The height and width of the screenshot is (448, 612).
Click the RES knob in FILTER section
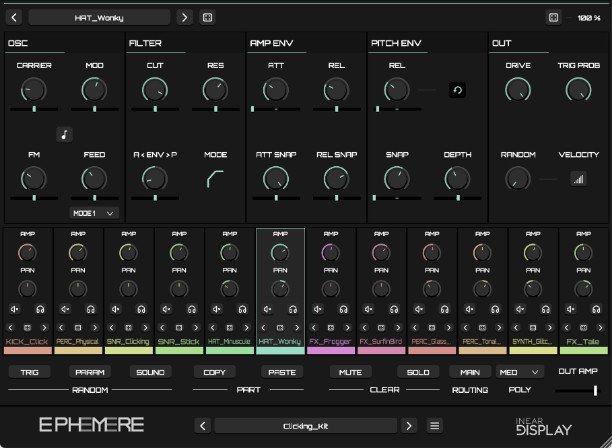(x=215, y=90)
